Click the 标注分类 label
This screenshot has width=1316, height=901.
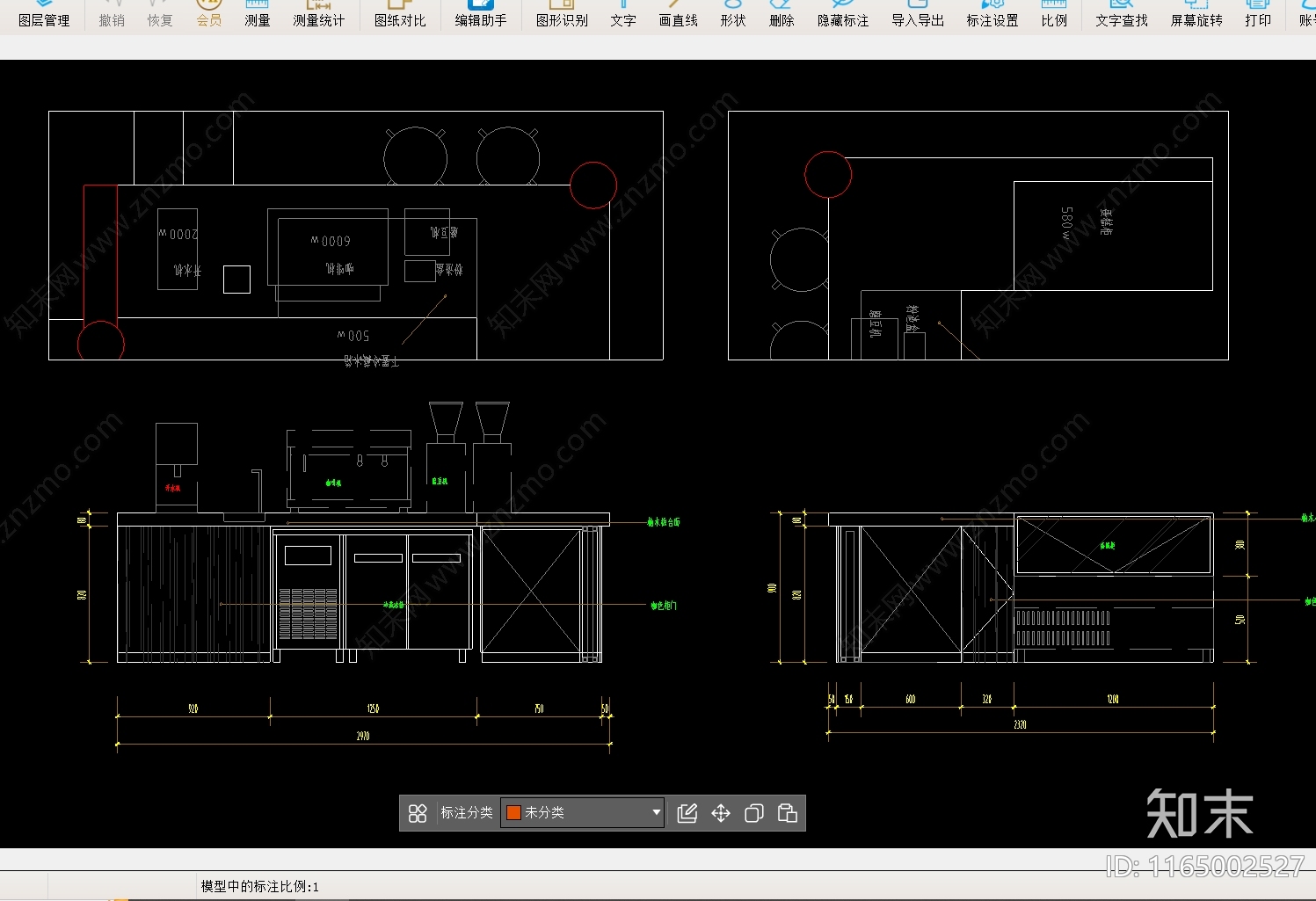tap(467, 813)
